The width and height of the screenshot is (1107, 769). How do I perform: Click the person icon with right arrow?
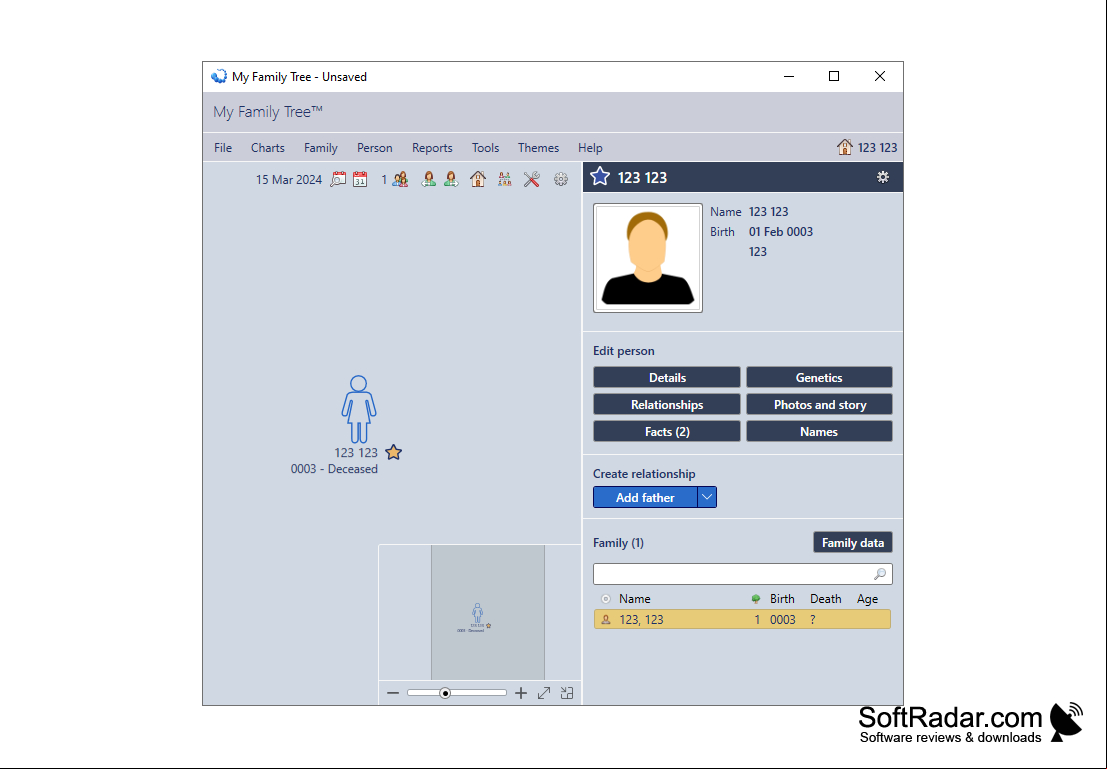pyautogui.click(x=451, y=179)
